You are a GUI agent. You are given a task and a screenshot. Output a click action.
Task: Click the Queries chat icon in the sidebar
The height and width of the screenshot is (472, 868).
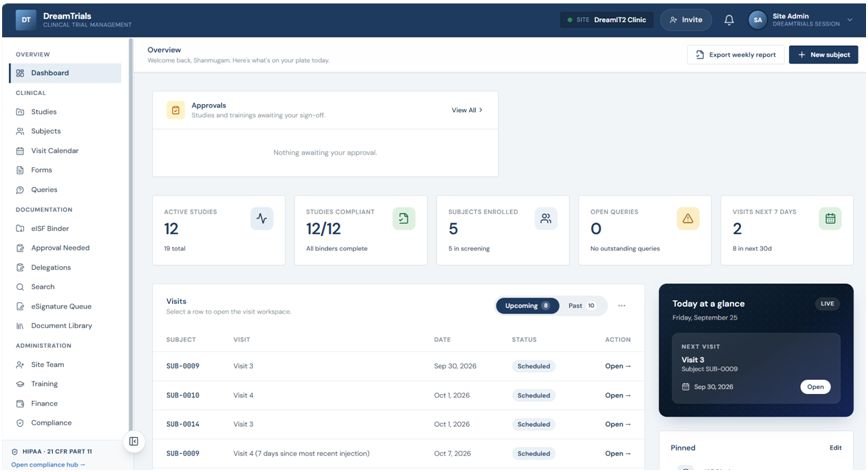click(x=20, y=190)
